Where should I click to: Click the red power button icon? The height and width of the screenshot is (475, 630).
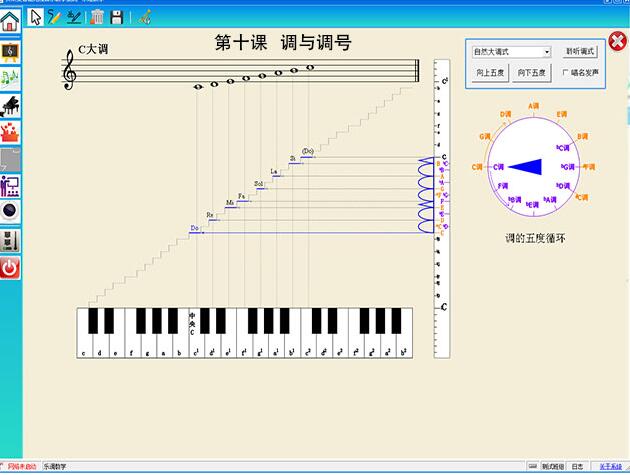tap(11, 267)
